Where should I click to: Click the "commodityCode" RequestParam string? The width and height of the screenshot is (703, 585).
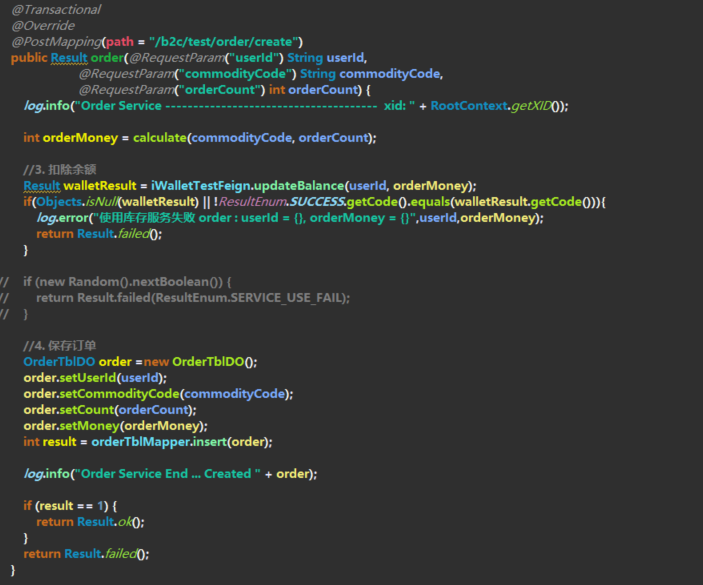click(235, 74)
